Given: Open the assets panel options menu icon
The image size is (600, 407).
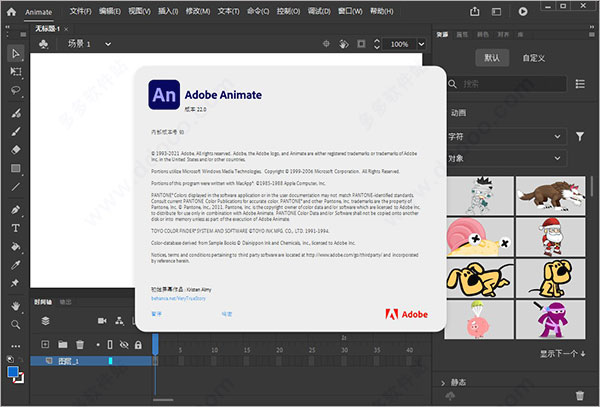Looking at the screenshot, I should pyautogui.click(x=592, y=34).
